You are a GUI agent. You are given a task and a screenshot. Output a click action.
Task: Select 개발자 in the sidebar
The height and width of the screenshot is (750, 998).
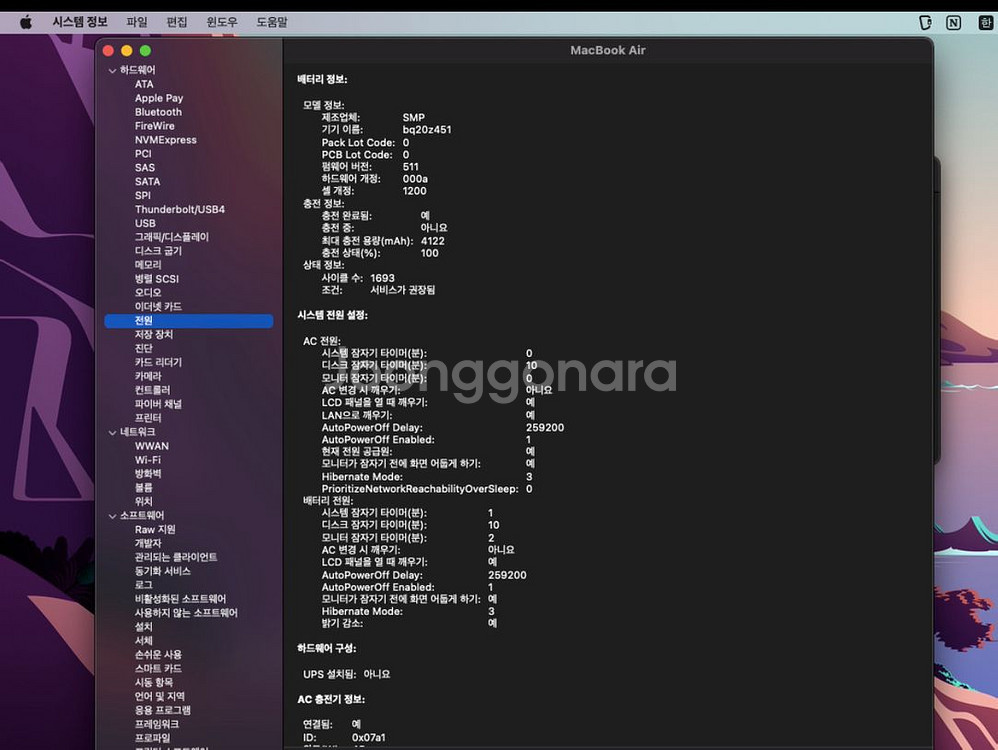(148, 544)
